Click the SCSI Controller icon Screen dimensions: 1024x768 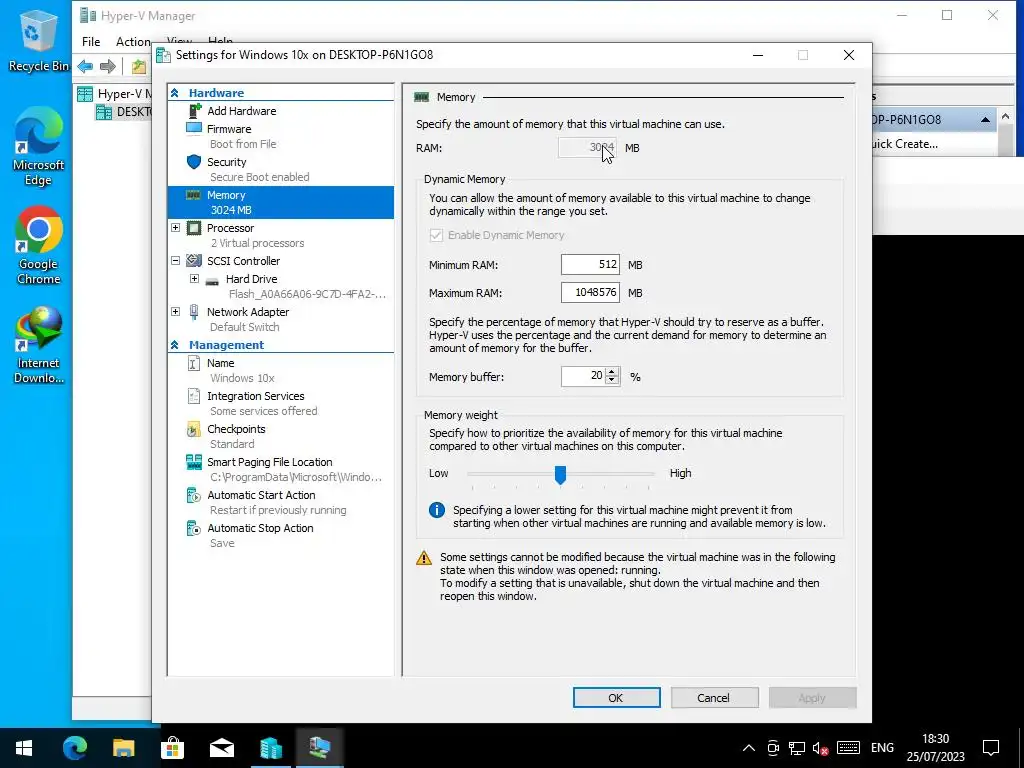click(194, 261)
